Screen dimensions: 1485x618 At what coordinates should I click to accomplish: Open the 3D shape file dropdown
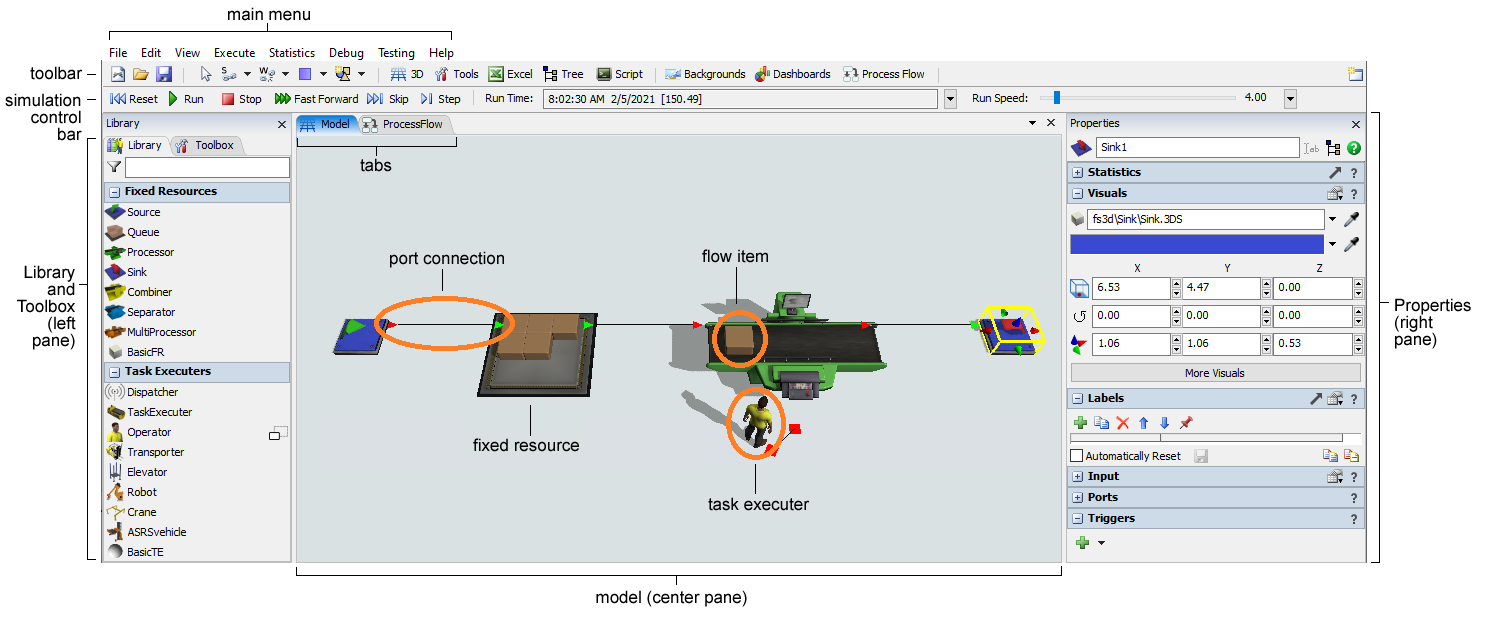(x=1332, y=219)
